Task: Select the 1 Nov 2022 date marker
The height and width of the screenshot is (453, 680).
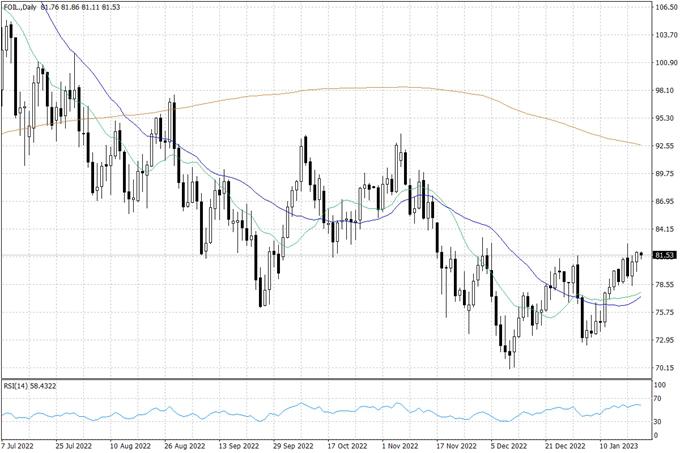Action: (x=402, y=446)
